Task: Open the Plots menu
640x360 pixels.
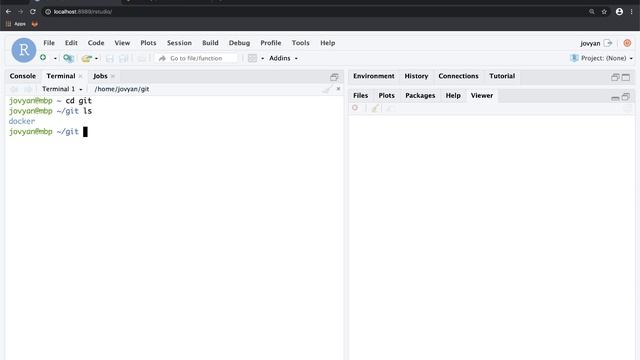Action: pos(148,43)
